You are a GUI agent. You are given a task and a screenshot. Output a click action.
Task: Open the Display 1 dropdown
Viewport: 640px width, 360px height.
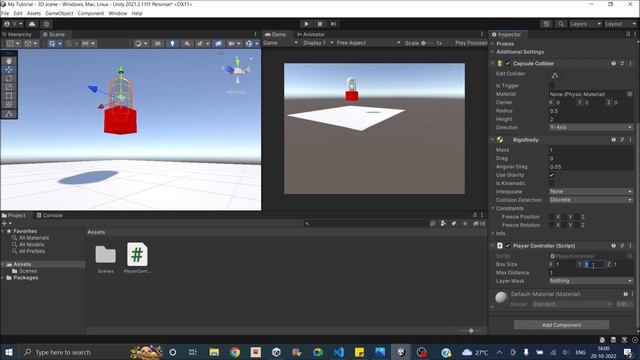[318, 43]
